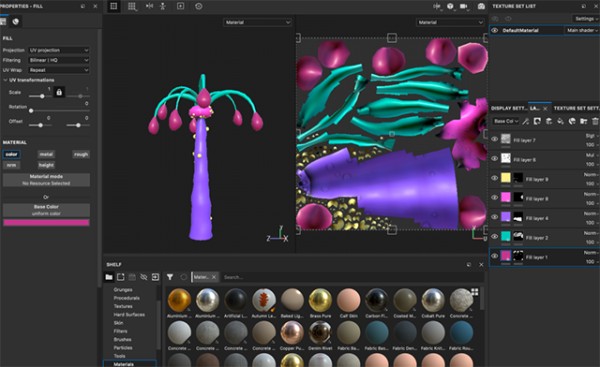This screenshot has width=600, height=367.
Task: Open the grid viewport options icon
Action: pyautogui.click(x=132, y=7)
